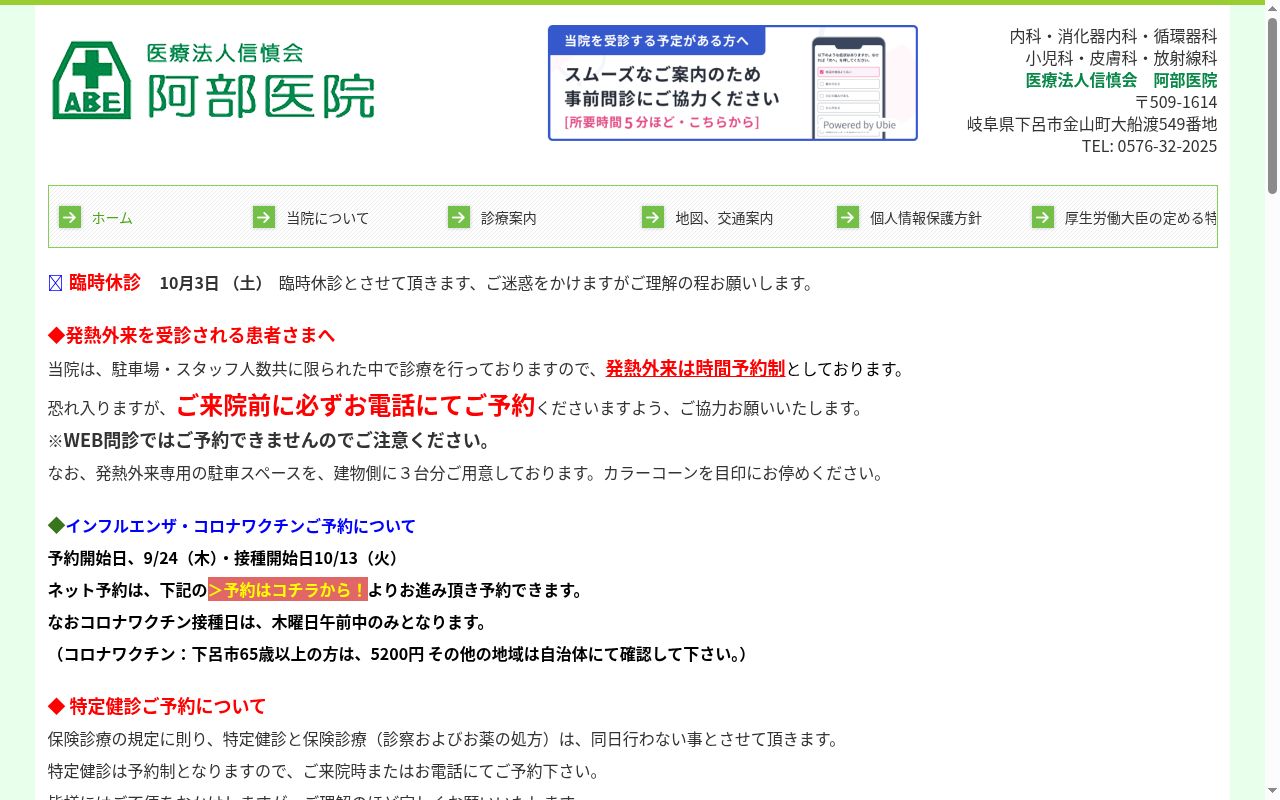Click the 発熱外来は時間予約制 underlined link
This screenshot has height=800, width=1280.
pyautogui.click(x=695, y=368)
